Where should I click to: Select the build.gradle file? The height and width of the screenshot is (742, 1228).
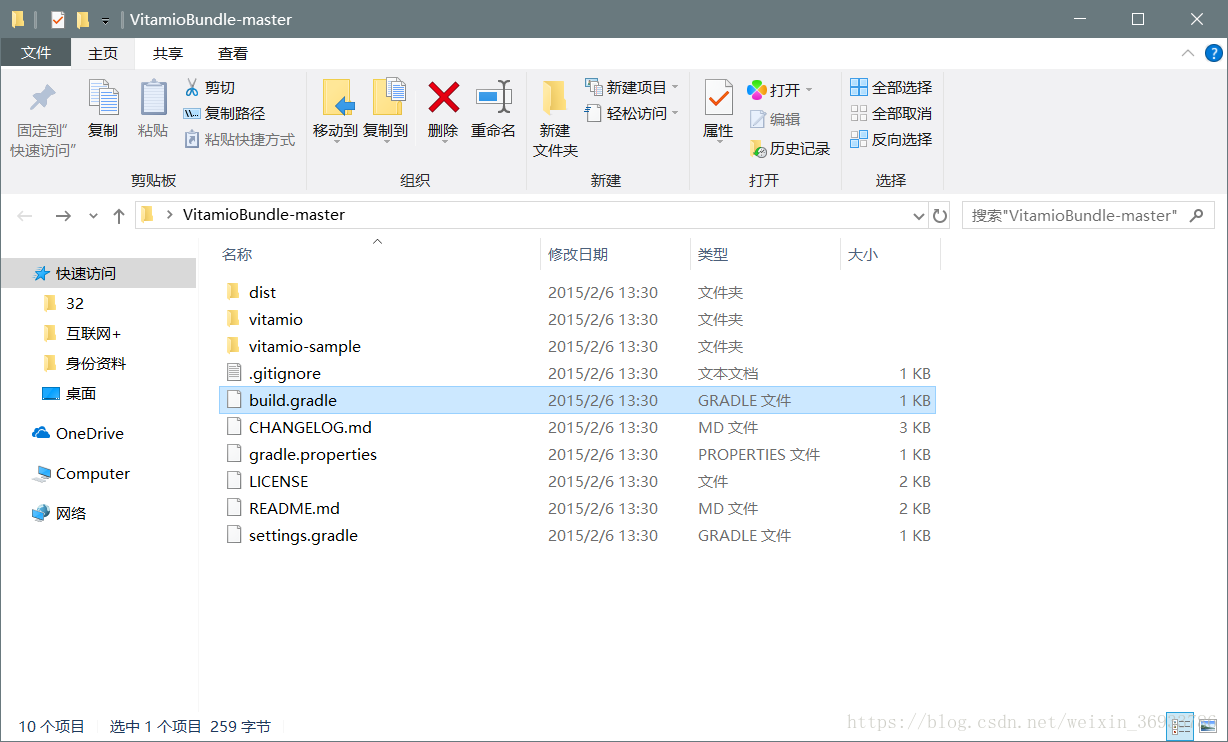point(577,400)
